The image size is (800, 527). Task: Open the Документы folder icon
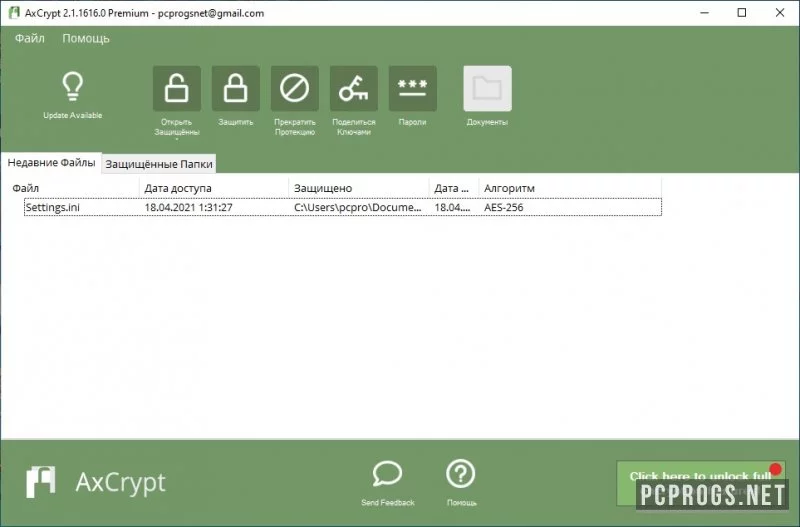click(487, 88)
